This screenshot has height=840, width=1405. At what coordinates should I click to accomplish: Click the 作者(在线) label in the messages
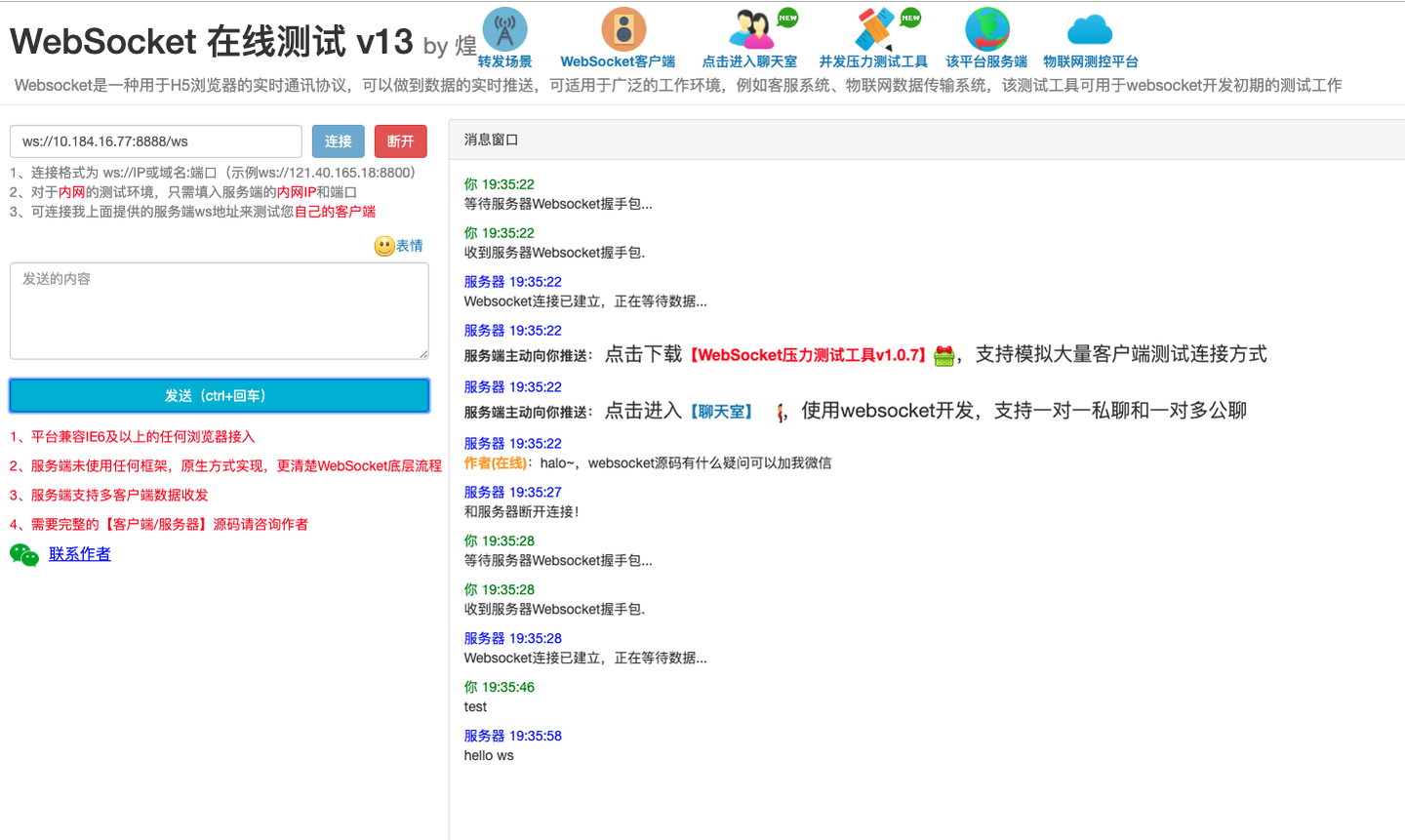(493, 461)
